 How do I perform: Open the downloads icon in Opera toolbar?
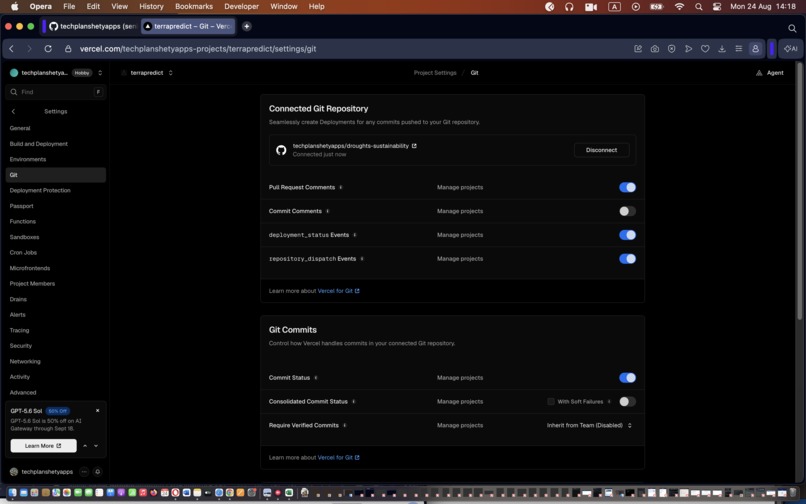(x=722, y=49)
